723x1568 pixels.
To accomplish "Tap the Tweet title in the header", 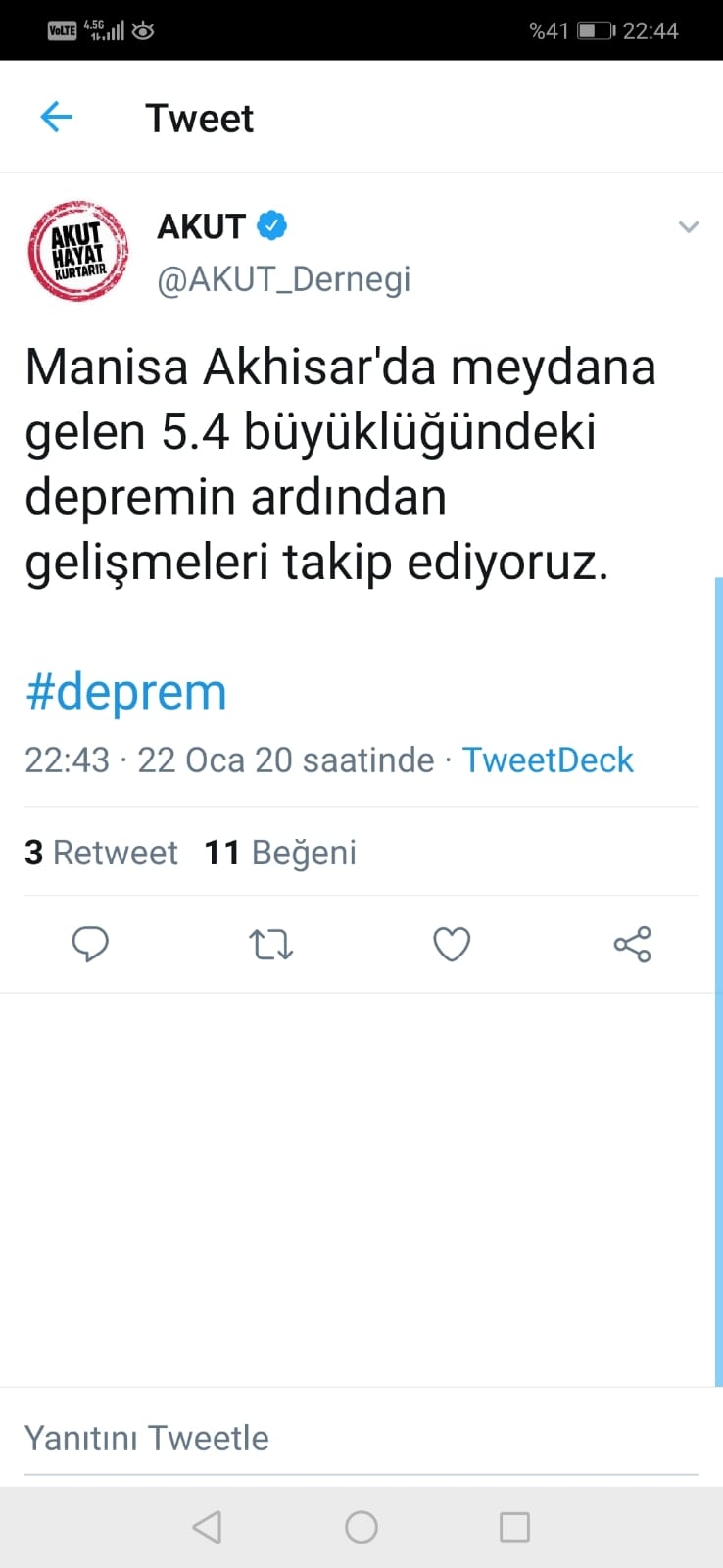I will click(200, 117).
